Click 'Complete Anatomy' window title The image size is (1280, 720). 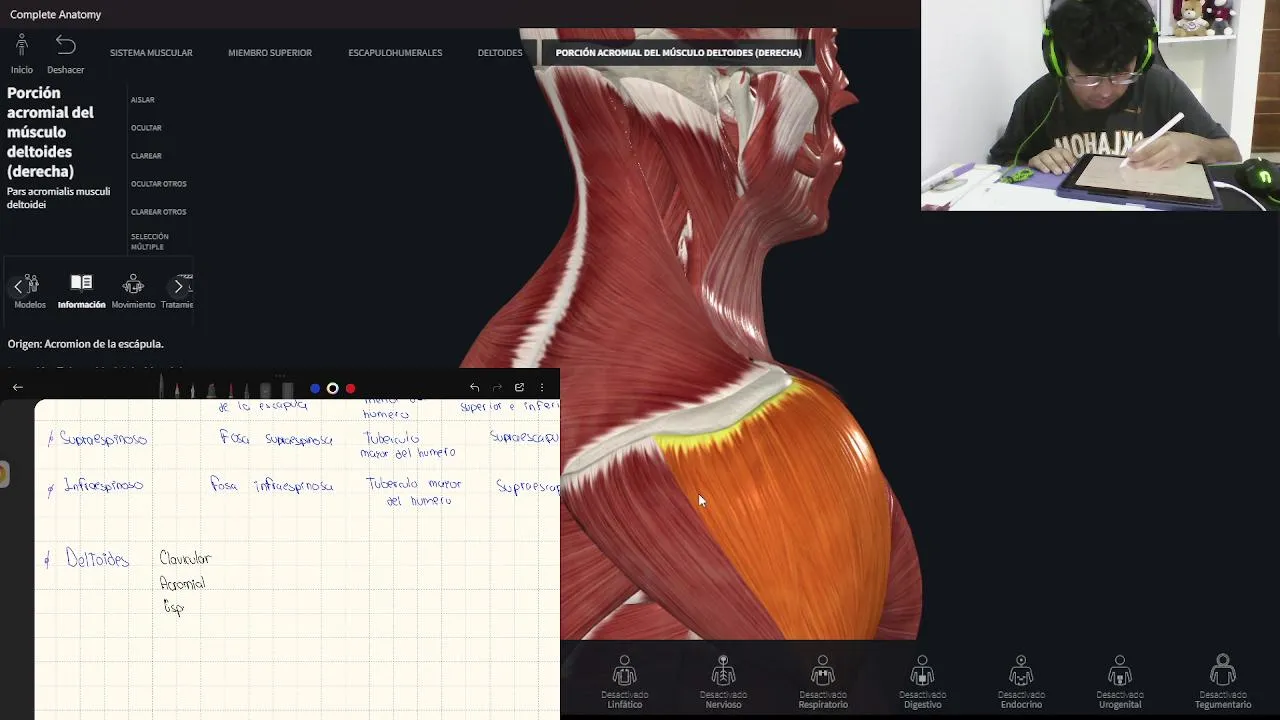pos(55,14)
